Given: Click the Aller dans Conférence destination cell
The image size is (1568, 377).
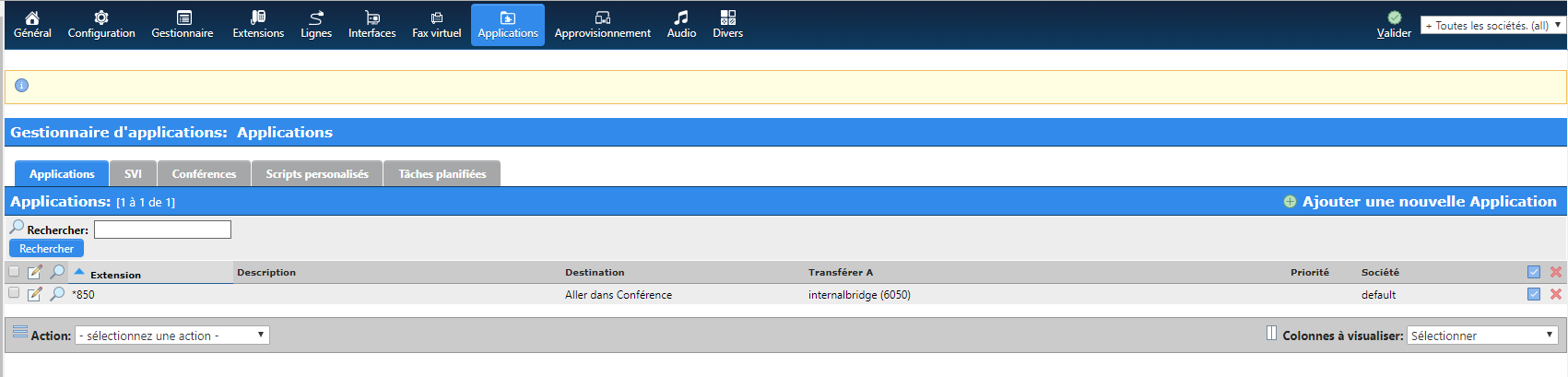Looking at the screenshot, I should [619, 295].
